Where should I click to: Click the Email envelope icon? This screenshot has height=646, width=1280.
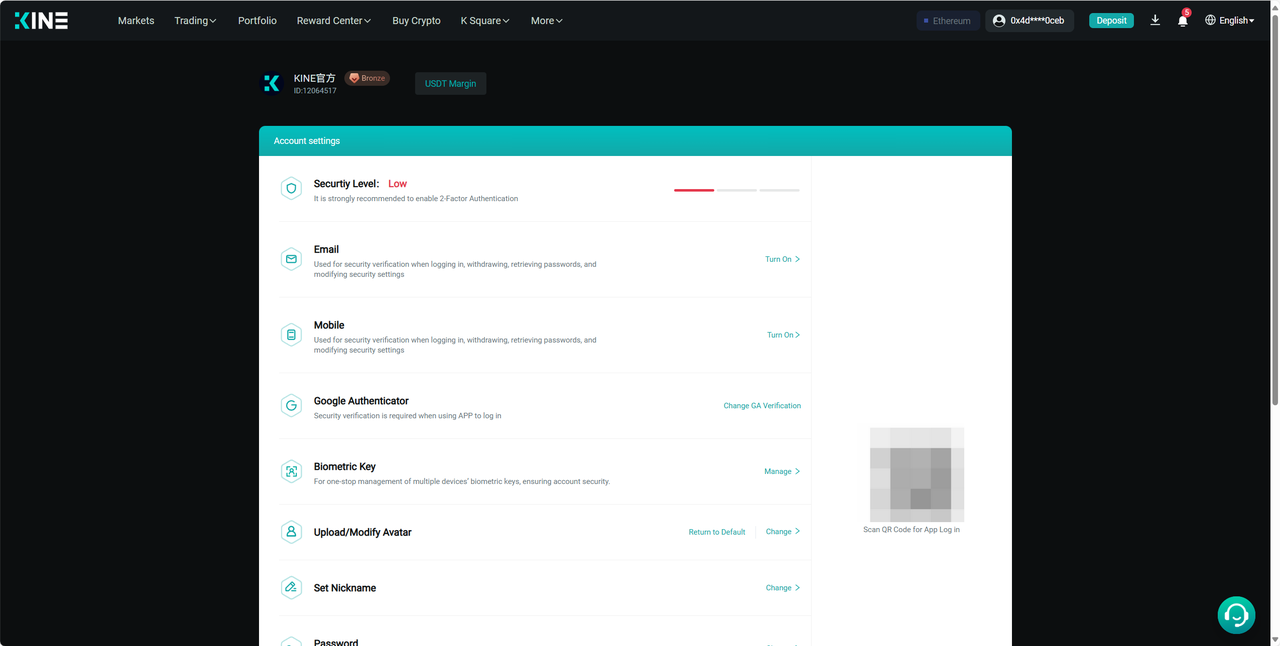point(291,259)
